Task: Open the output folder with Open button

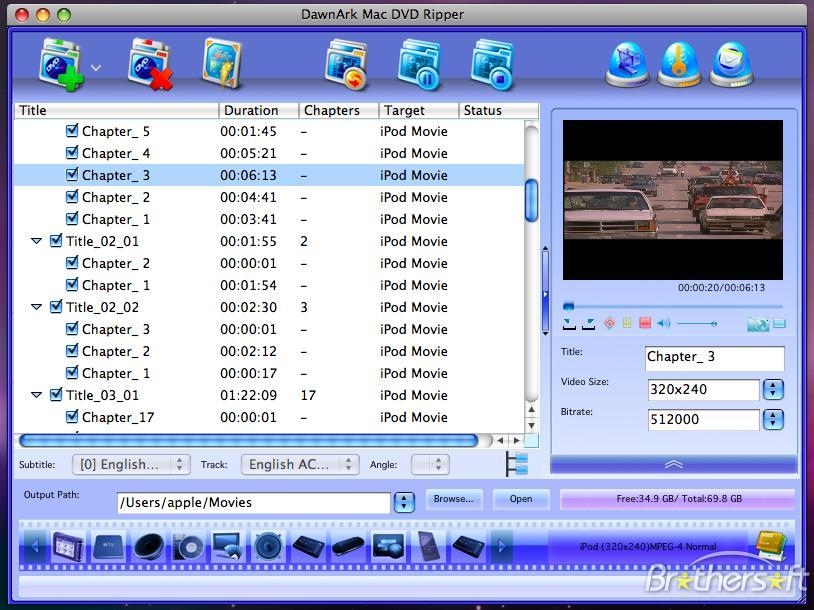Action: click(521, 499)
